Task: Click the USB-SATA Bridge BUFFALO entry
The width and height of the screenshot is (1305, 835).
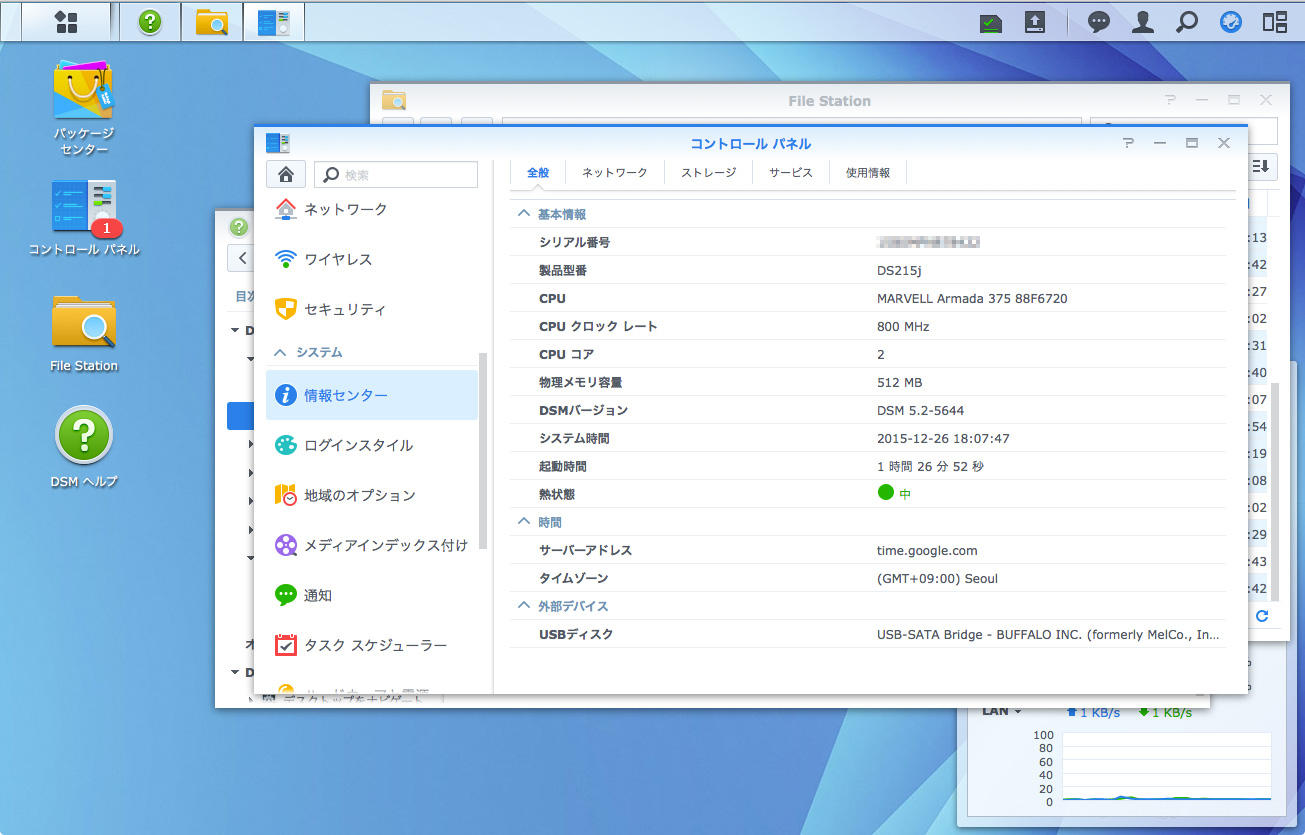Action: pyautogui.click(x=1048, y=634)
